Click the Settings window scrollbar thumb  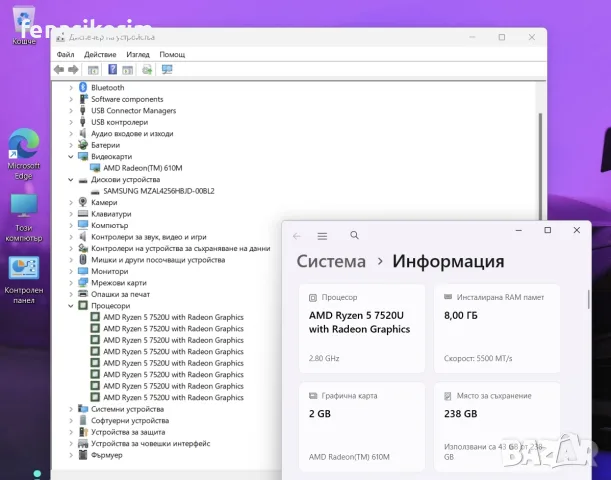pos(588,299)
